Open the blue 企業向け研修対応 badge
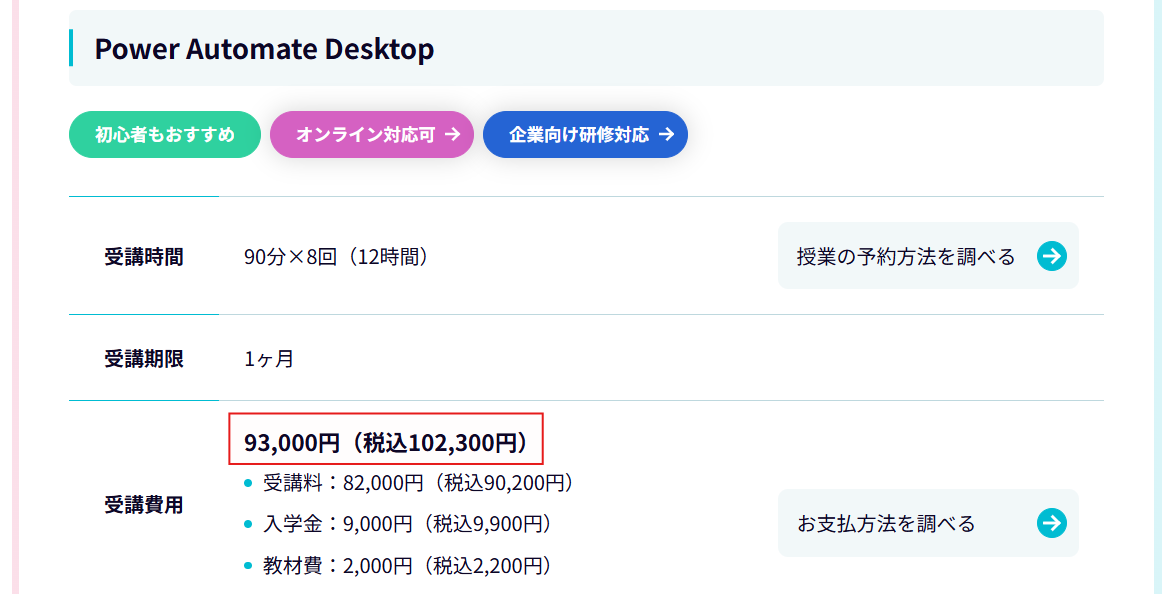Screen dimensions: 1171x594 (586, 134)
